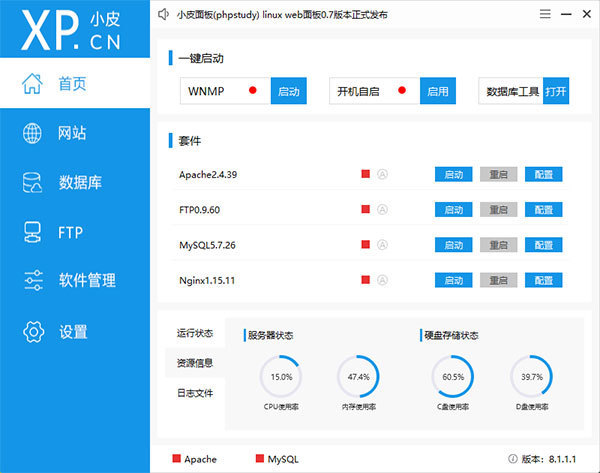Toggle auto-start icon for Nginx1.15.11
600x473 pixels.
pyautogui.click(x=382, y=280)
